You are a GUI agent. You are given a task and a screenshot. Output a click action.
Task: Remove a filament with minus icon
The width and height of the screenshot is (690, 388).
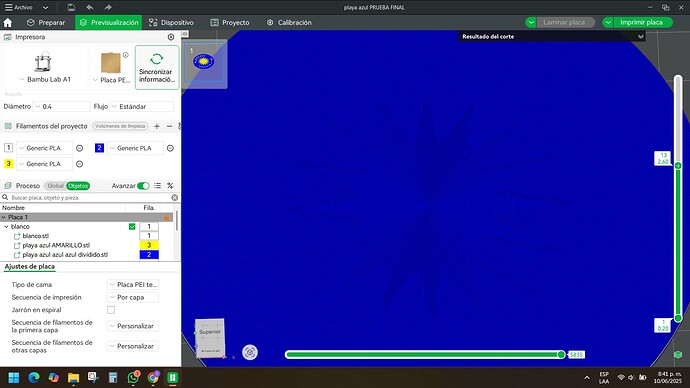click(169, 126)
